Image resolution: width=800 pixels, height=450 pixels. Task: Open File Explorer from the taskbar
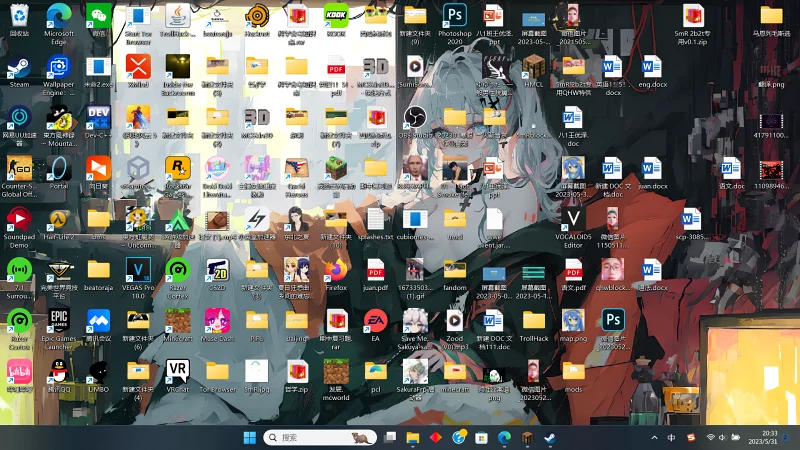click(413, 438)
